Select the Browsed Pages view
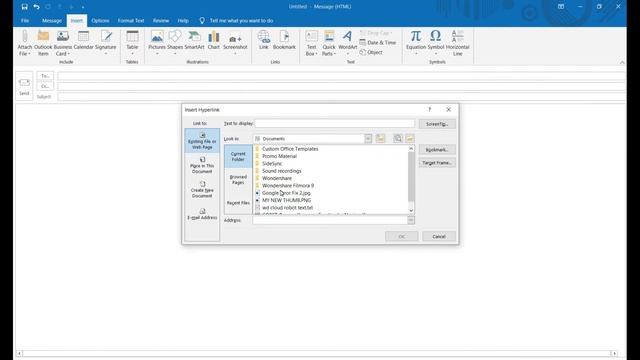Screen dimensions: 640x360 pyautogui.click(x=238, y=180)
